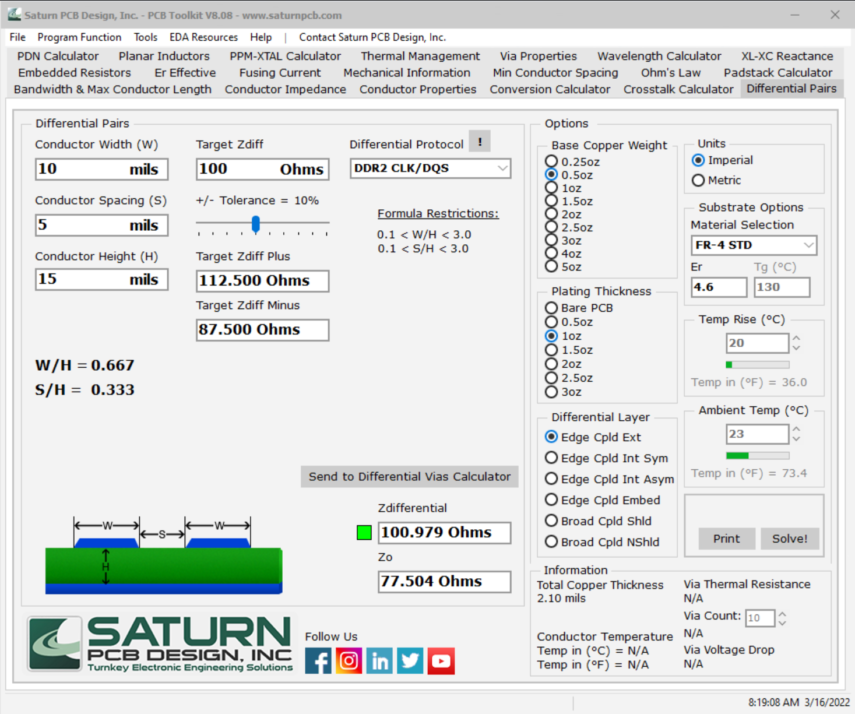Open the Instagram icon under Follow Us

[349, 660]
